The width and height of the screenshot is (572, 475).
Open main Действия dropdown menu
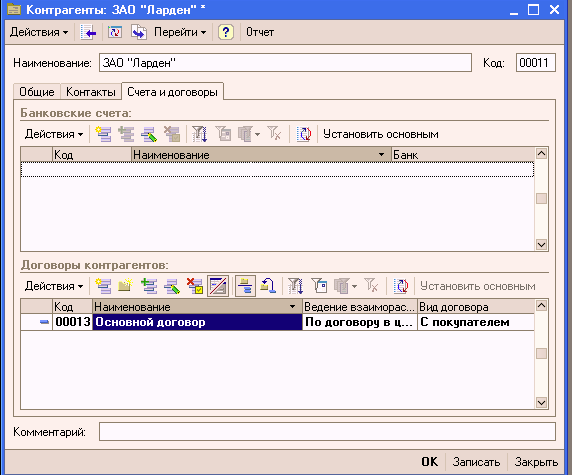click(39, 32)
